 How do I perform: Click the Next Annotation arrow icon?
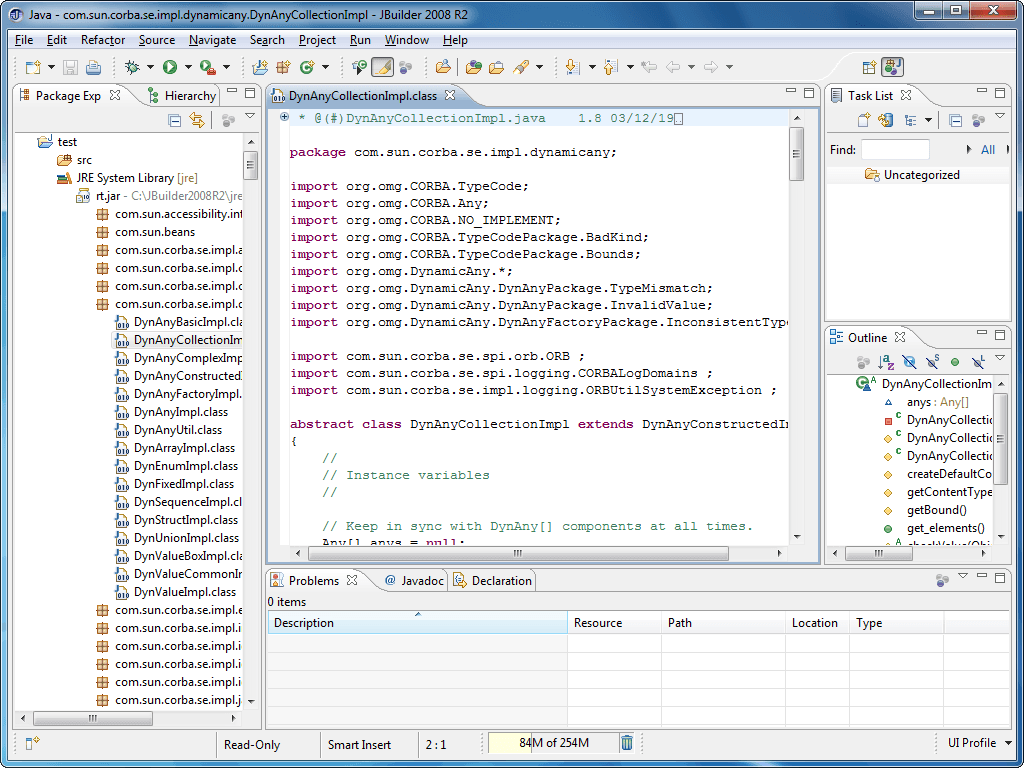point(573,67)
